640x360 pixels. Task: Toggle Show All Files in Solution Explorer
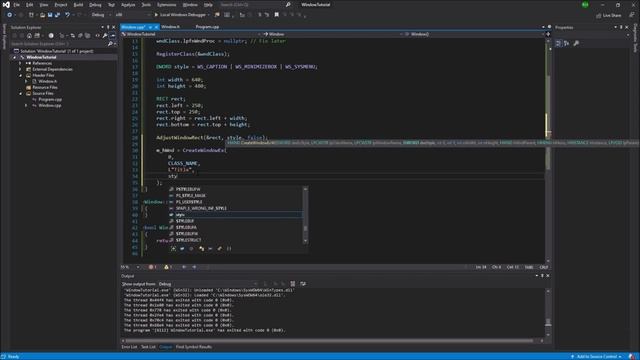[87, 36]
